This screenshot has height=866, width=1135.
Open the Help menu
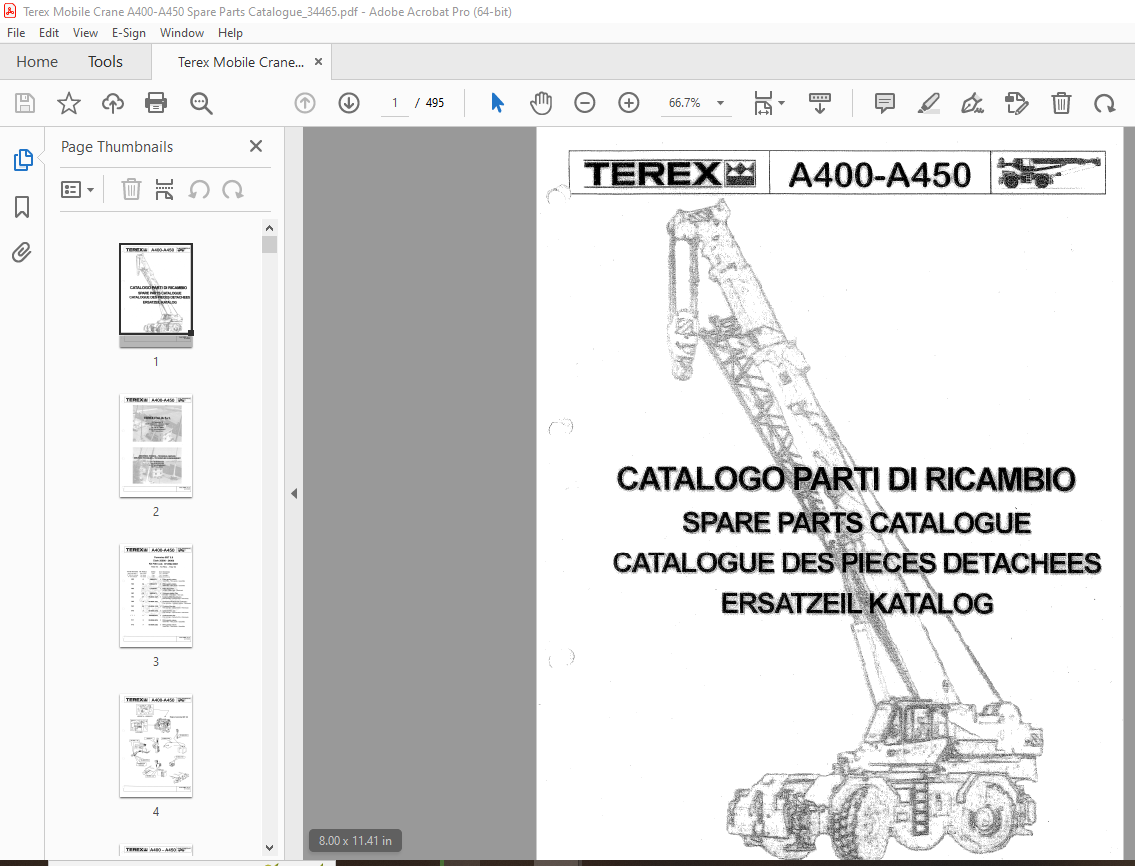[230, 33]
